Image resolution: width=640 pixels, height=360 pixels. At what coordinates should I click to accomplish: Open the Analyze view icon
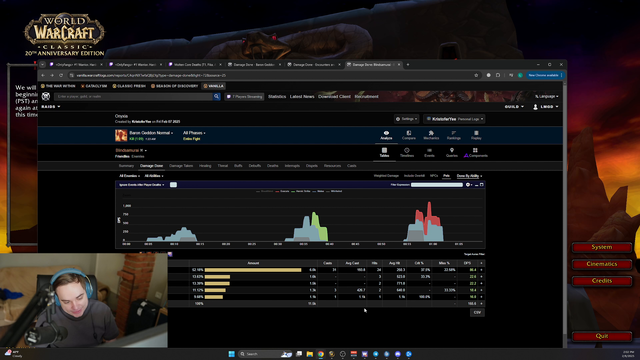[x=386, y=133]
